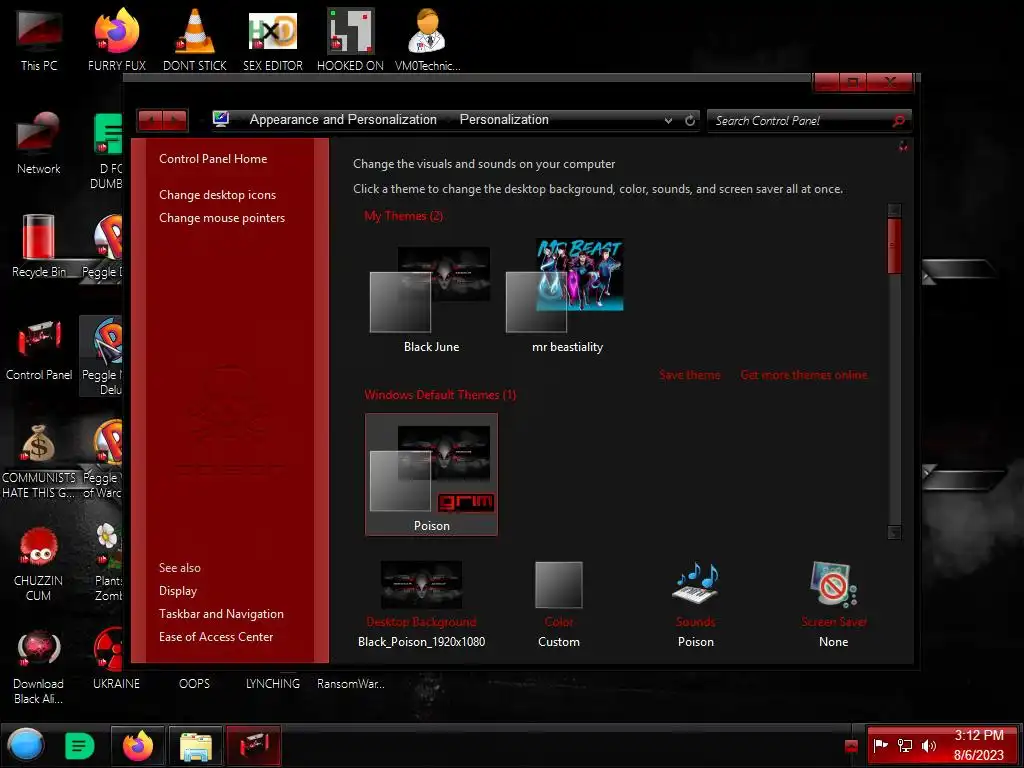Open SEX EDITOR HxD shortcut

pyautogui.click(x=272, y=39)
